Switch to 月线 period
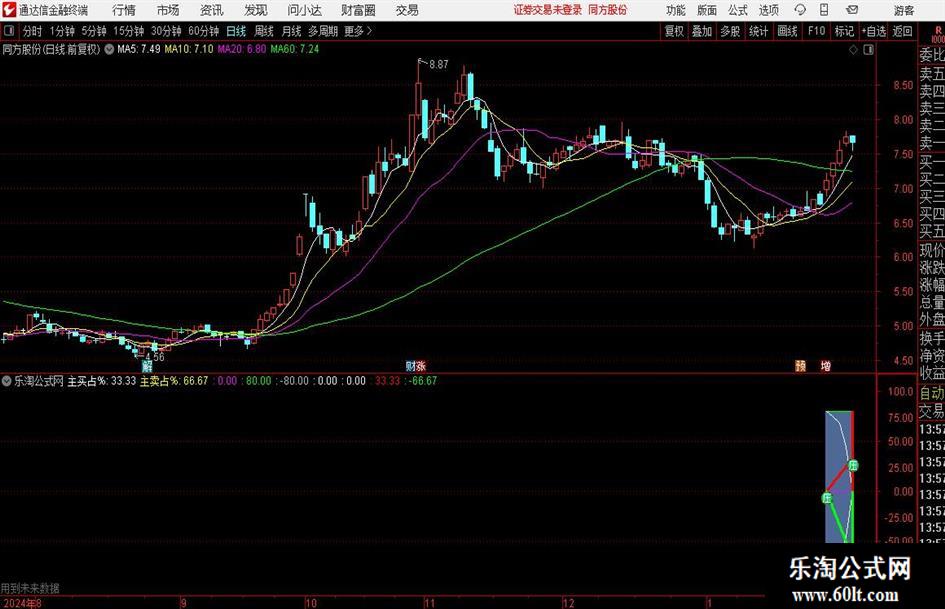 tap(292, 31)
